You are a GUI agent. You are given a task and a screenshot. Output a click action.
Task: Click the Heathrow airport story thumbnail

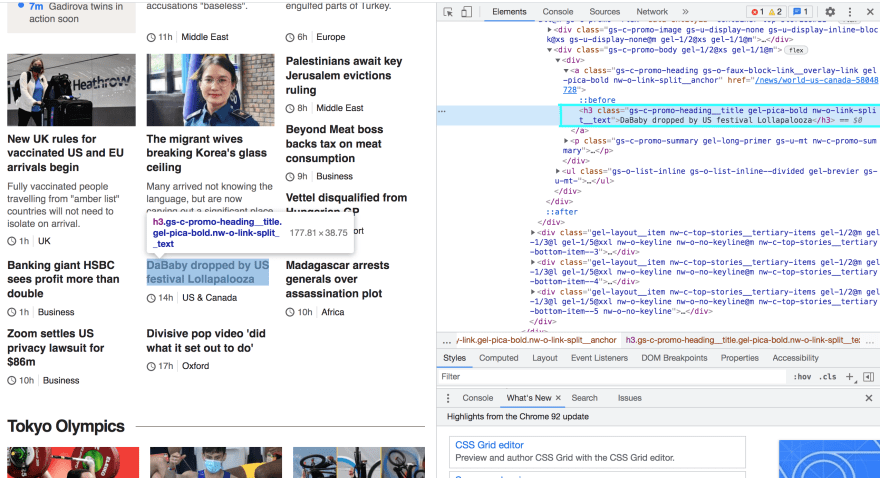tap(71, 90)
